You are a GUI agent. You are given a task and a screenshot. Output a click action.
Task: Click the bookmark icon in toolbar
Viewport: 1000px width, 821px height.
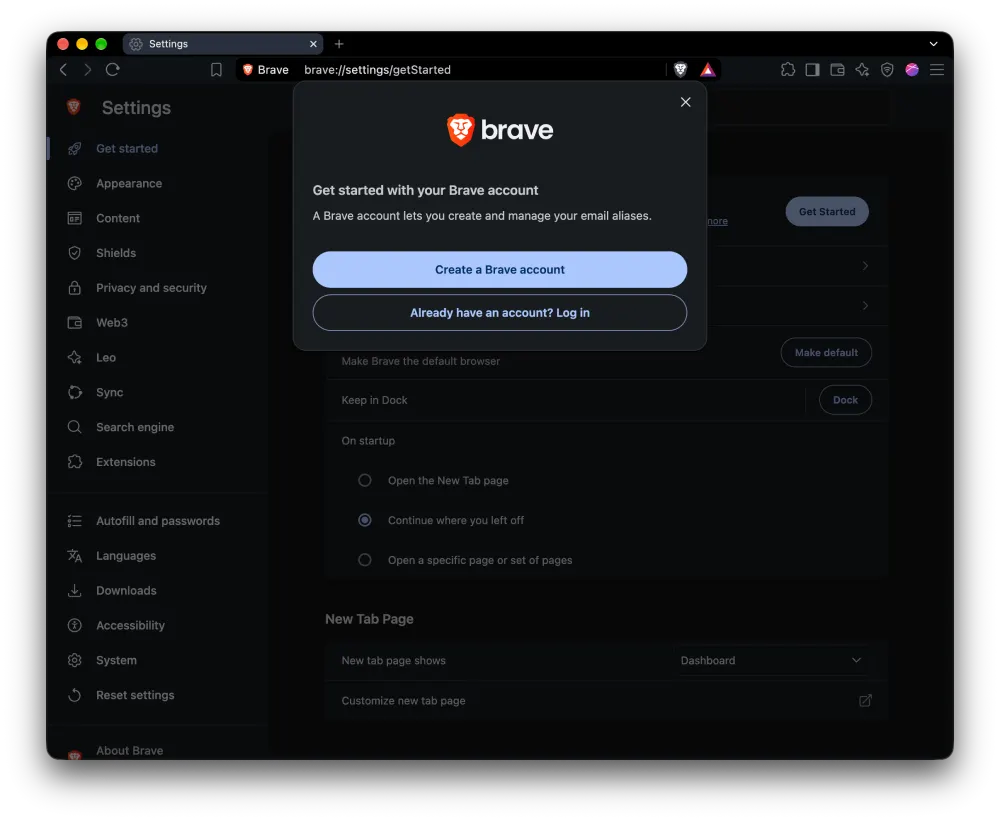coord(216,70)
